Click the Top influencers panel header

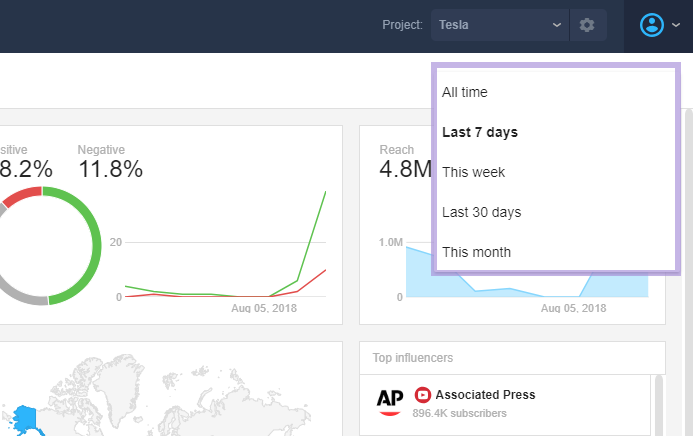point(512,358)
